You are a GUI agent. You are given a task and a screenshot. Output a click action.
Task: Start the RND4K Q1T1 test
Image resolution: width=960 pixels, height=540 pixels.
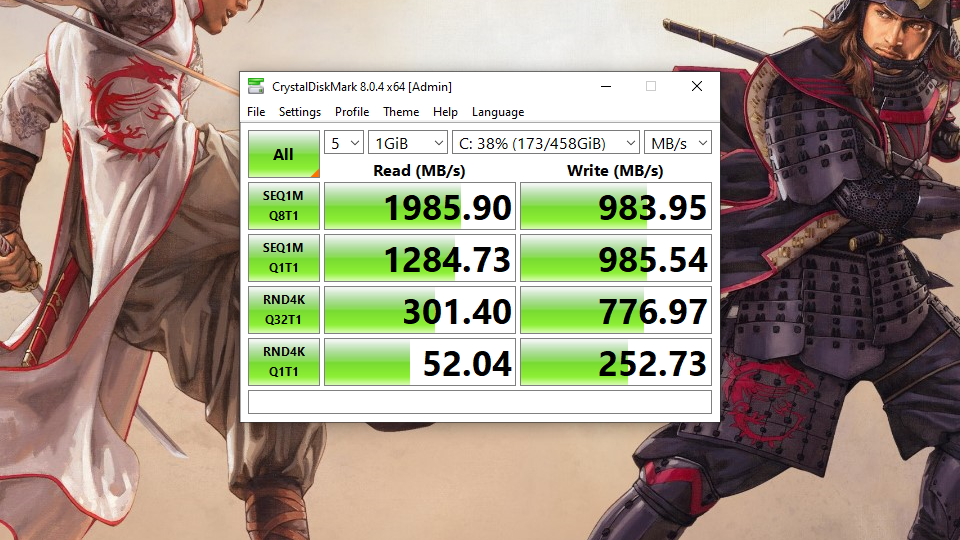(x=283, y=362)
